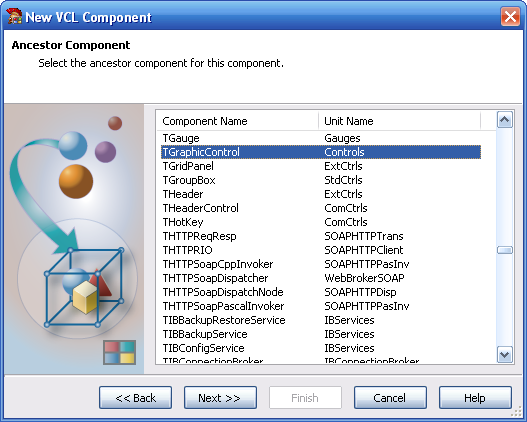Screen dimensions: 527x422
Task: Select TGauge in the component list
Action: pyautogui.click(x=321, y=138)
